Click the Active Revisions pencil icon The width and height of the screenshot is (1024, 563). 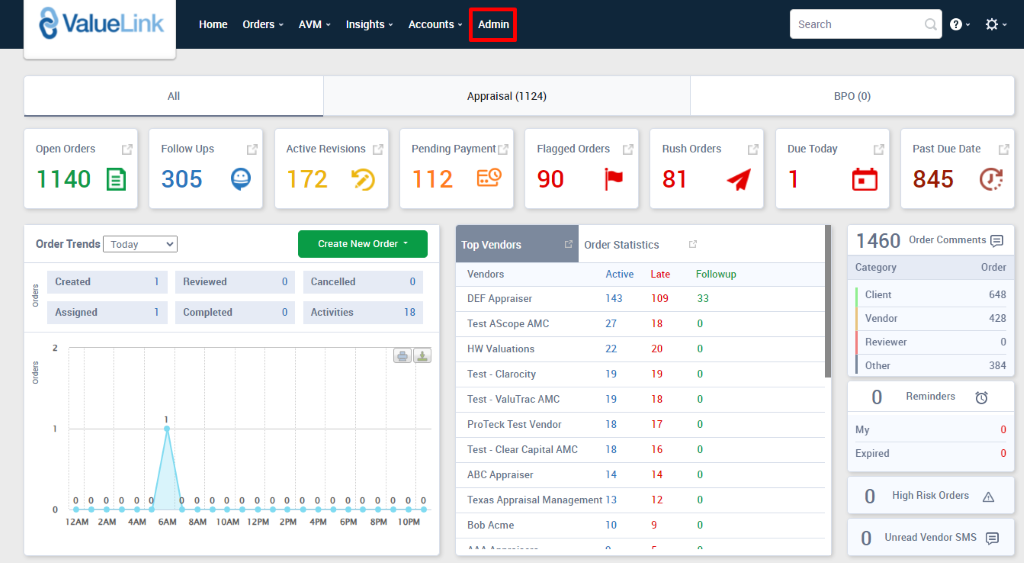coord(363,179)
